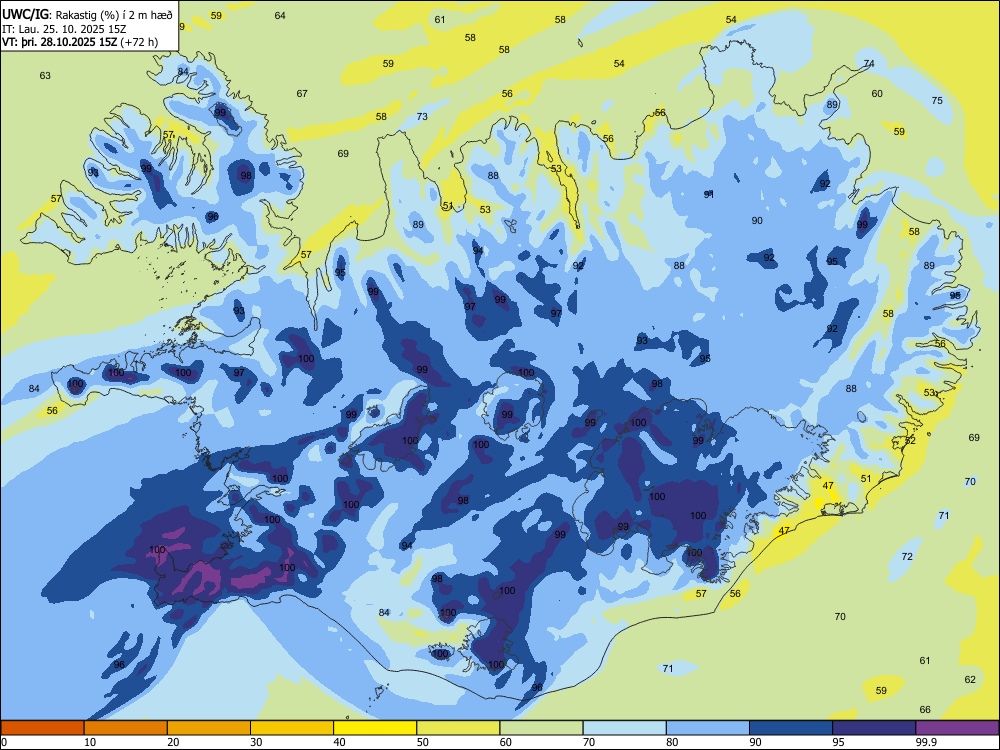Click the '67' humidity value

(302, 93)
